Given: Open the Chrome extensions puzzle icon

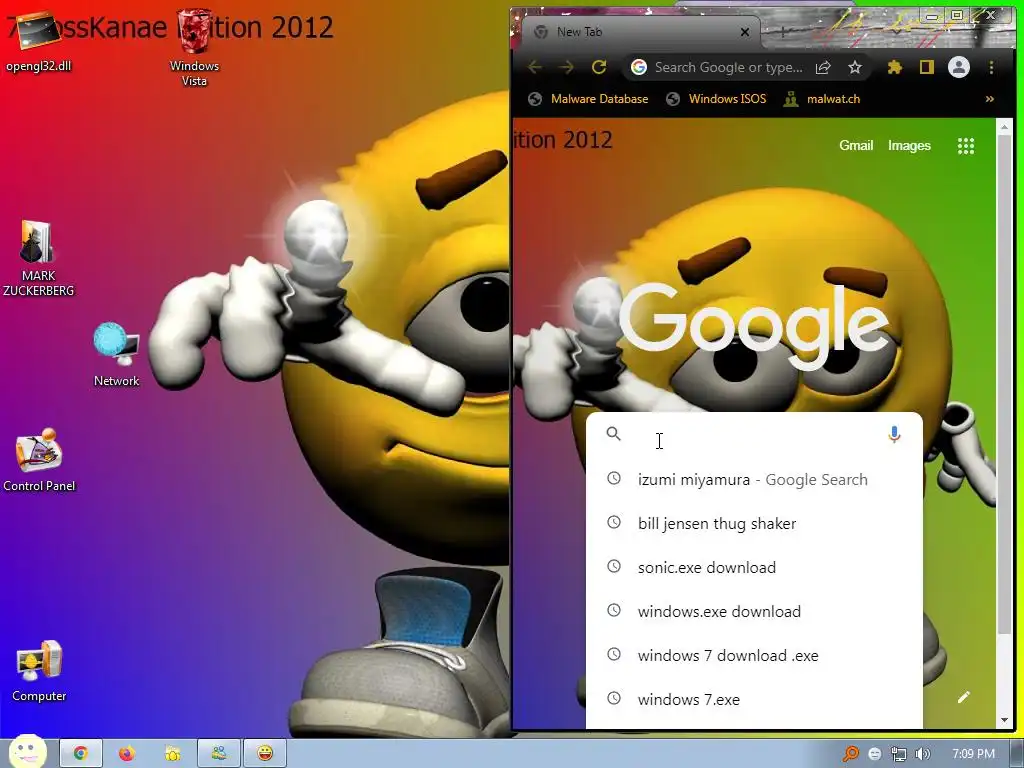Looking at the screenshot, I should point(895,67).
